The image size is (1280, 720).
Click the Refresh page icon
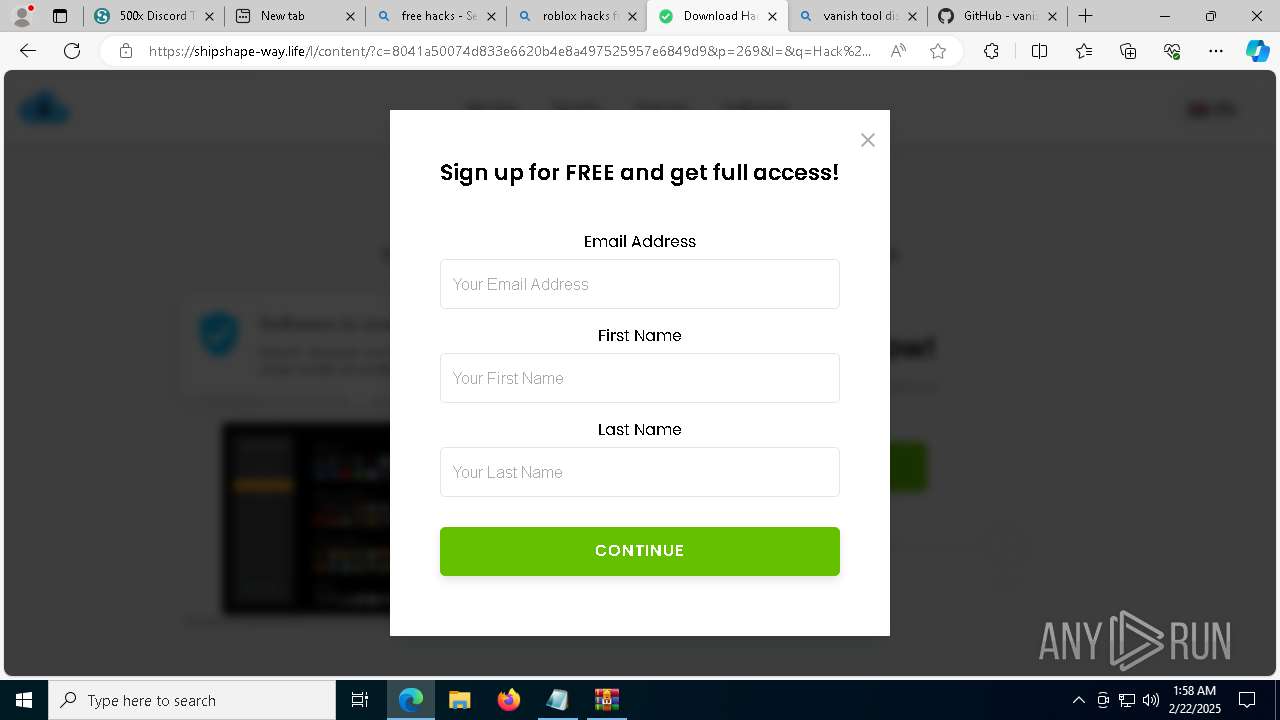[72, 51]
